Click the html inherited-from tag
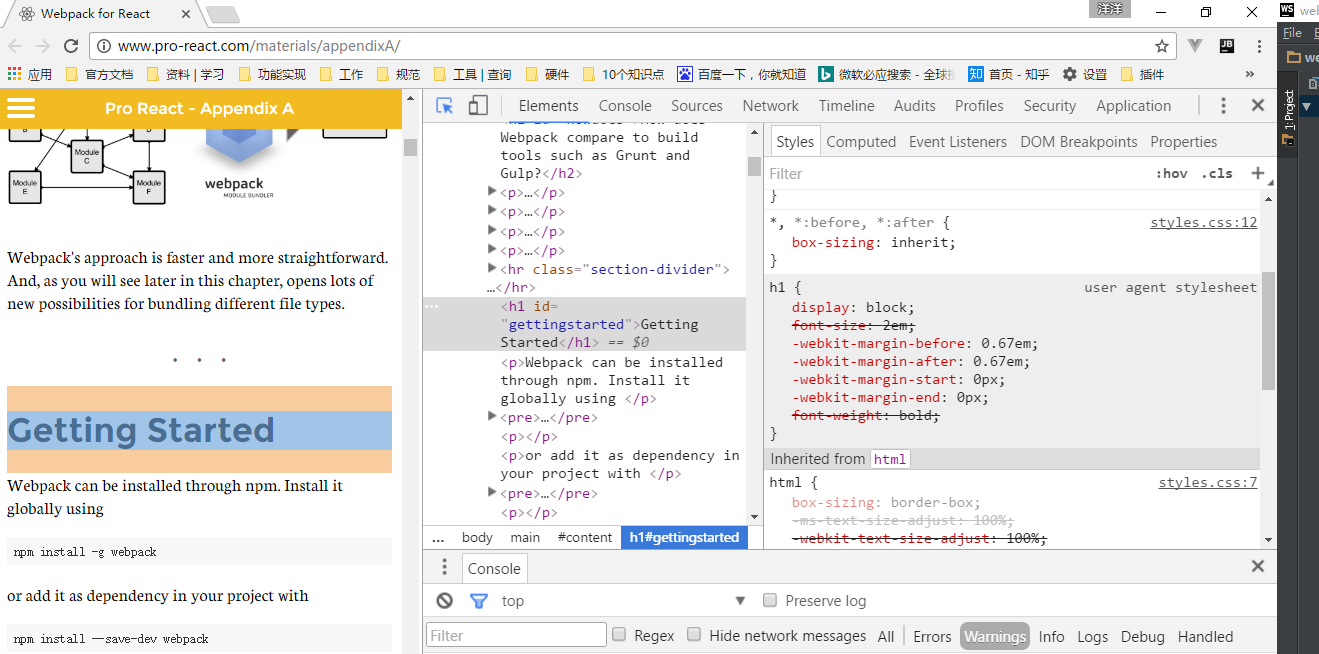Image resolution: width=1319 pixels, height=654 pixels. pyautogui.click(x=889, y=459)
